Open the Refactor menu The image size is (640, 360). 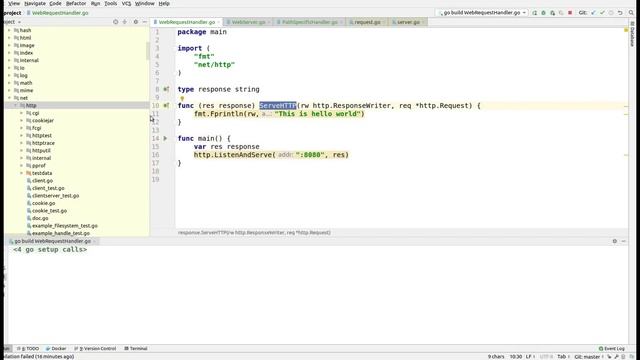(76, 3)
